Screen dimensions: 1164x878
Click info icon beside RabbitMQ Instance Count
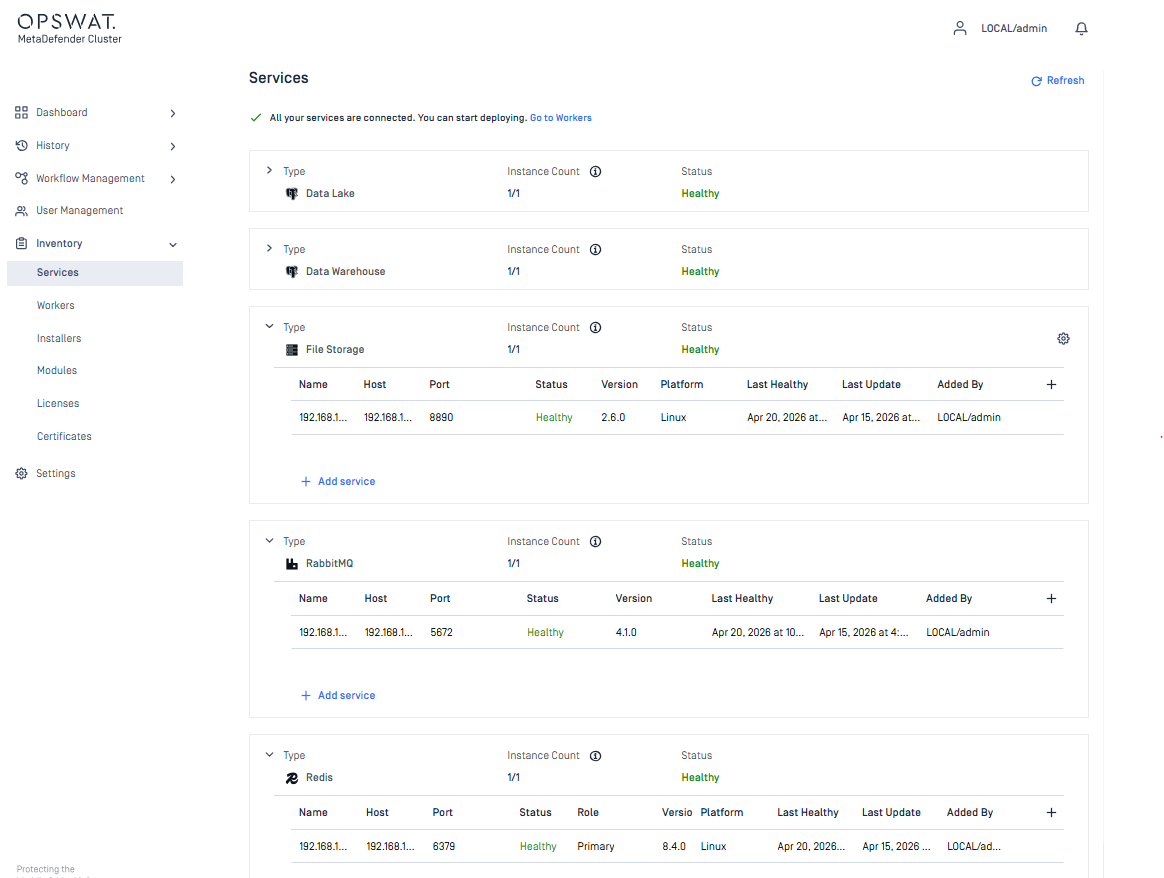(x=595, y=542)
